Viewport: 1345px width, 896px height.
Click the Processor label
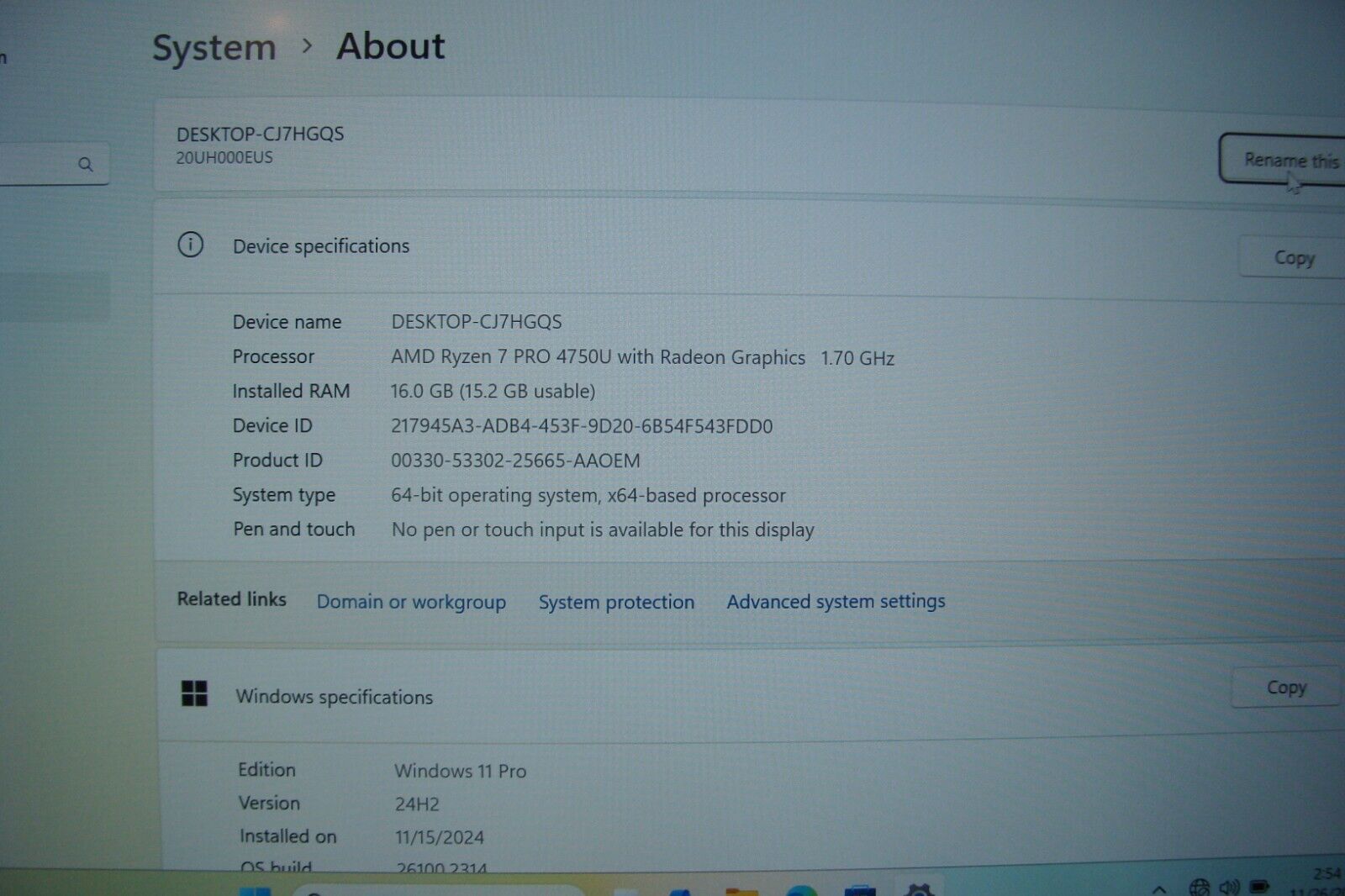tap(273, 356)
